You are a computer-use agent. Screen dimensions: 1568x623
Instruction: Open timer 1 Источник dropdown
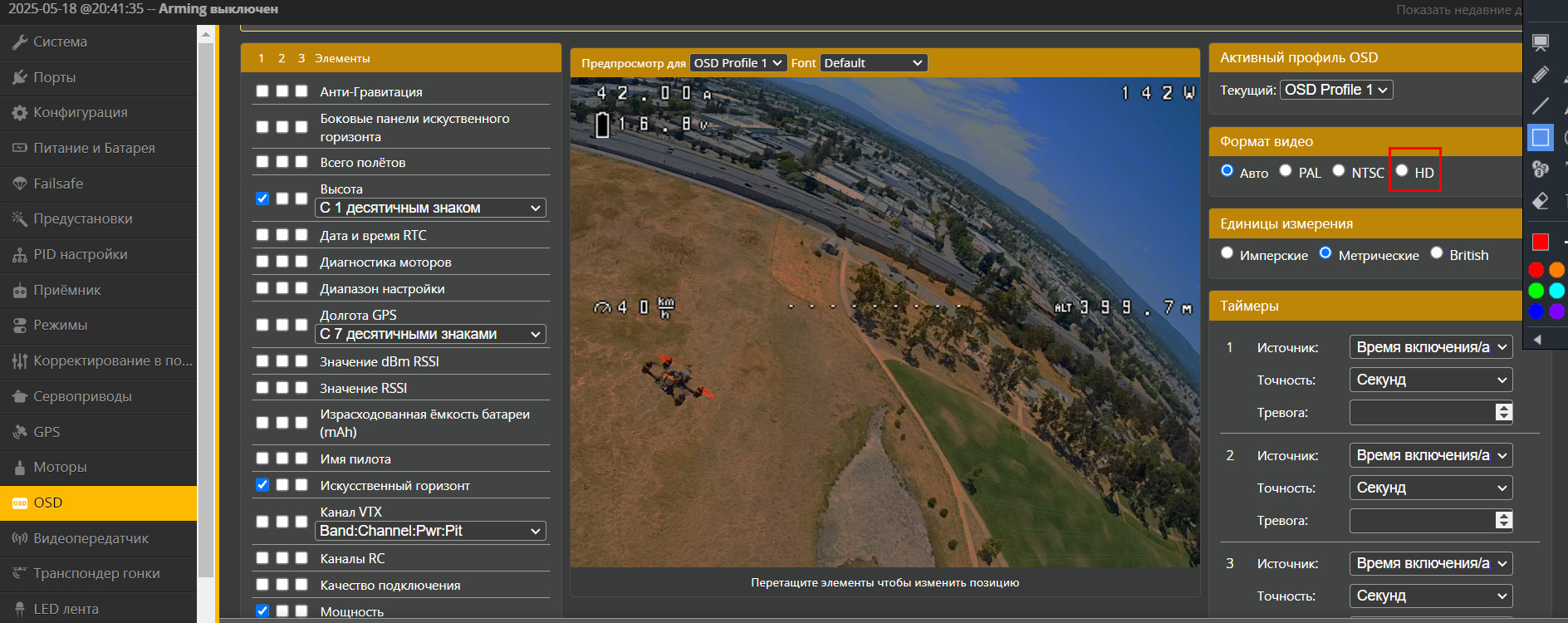pyautogui.click(x=1430, y=347)
